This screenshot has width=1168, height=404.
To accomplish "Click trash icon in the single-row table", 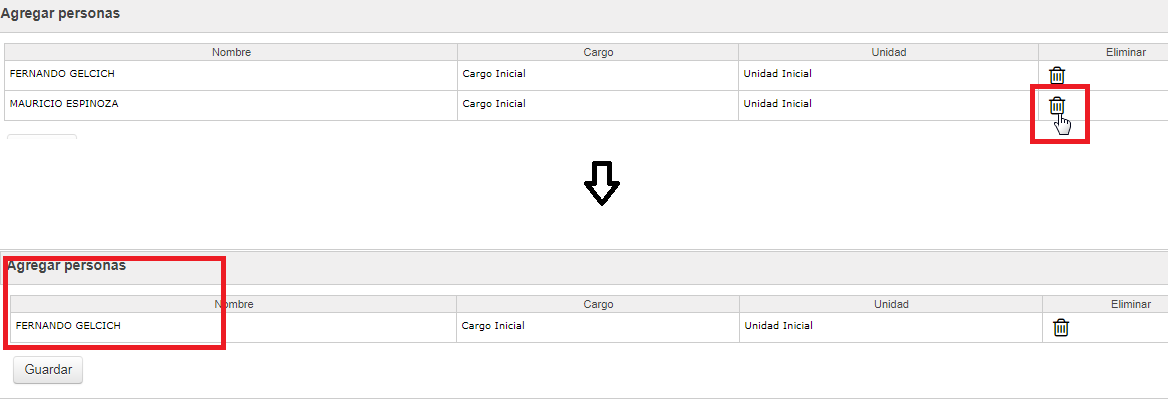I will 1061,327.
